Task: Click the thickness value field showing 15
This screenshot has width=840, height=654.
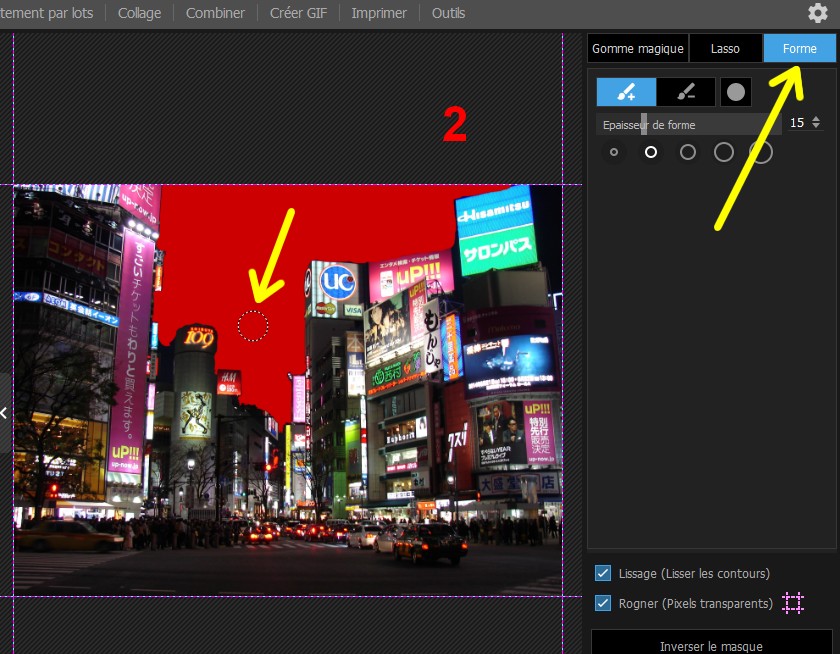Action: click(797, 123)
